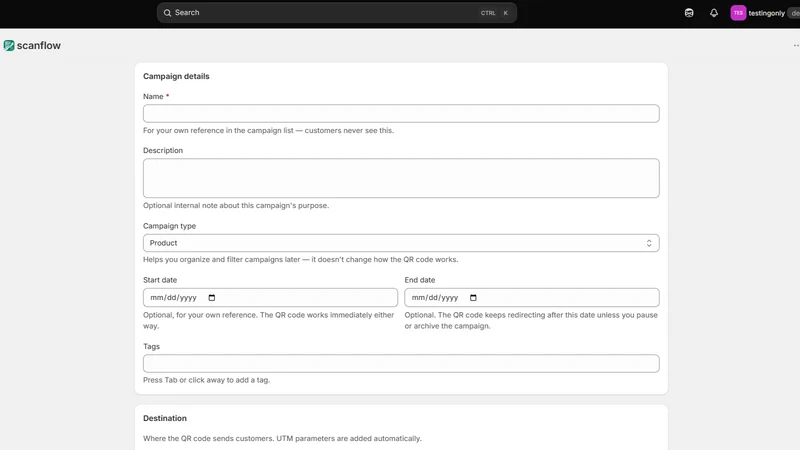This screenshot has height=450, width=800.
Task: Click the End date label
Action: pyautogui.click(x=420, y=280)
